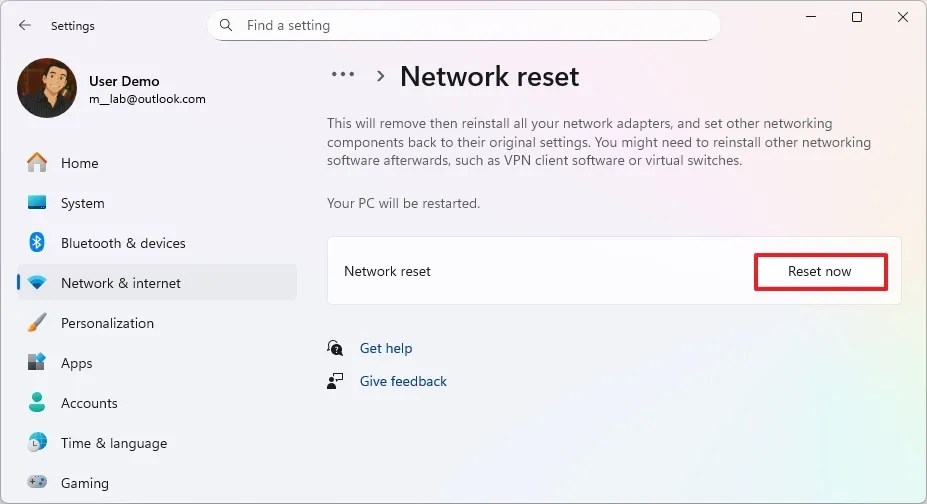
Task: Click the Personalization paintbrush icon
Action: (37, 323)
